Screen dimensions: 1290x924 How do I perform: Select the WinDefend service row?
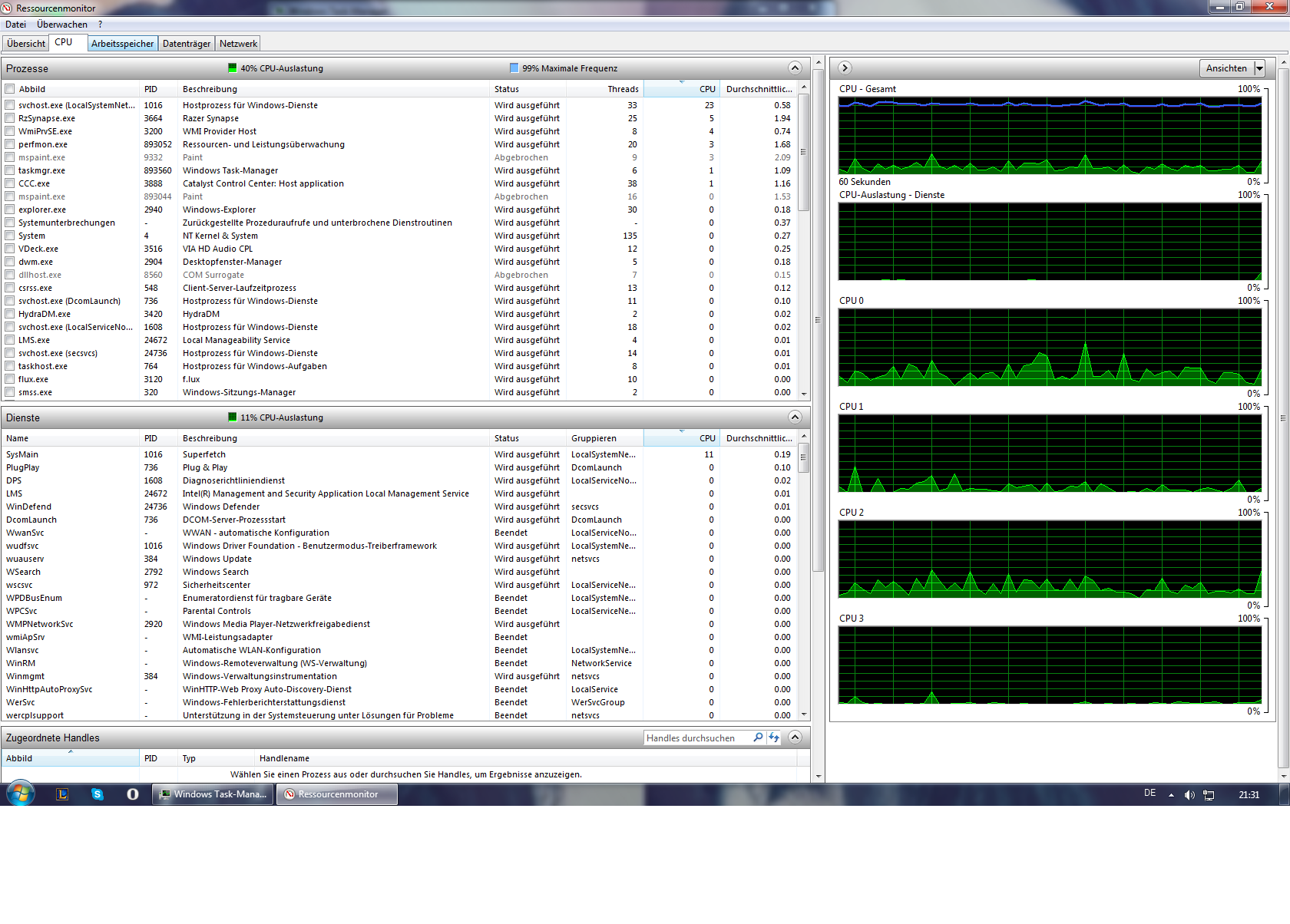(399, 507)
